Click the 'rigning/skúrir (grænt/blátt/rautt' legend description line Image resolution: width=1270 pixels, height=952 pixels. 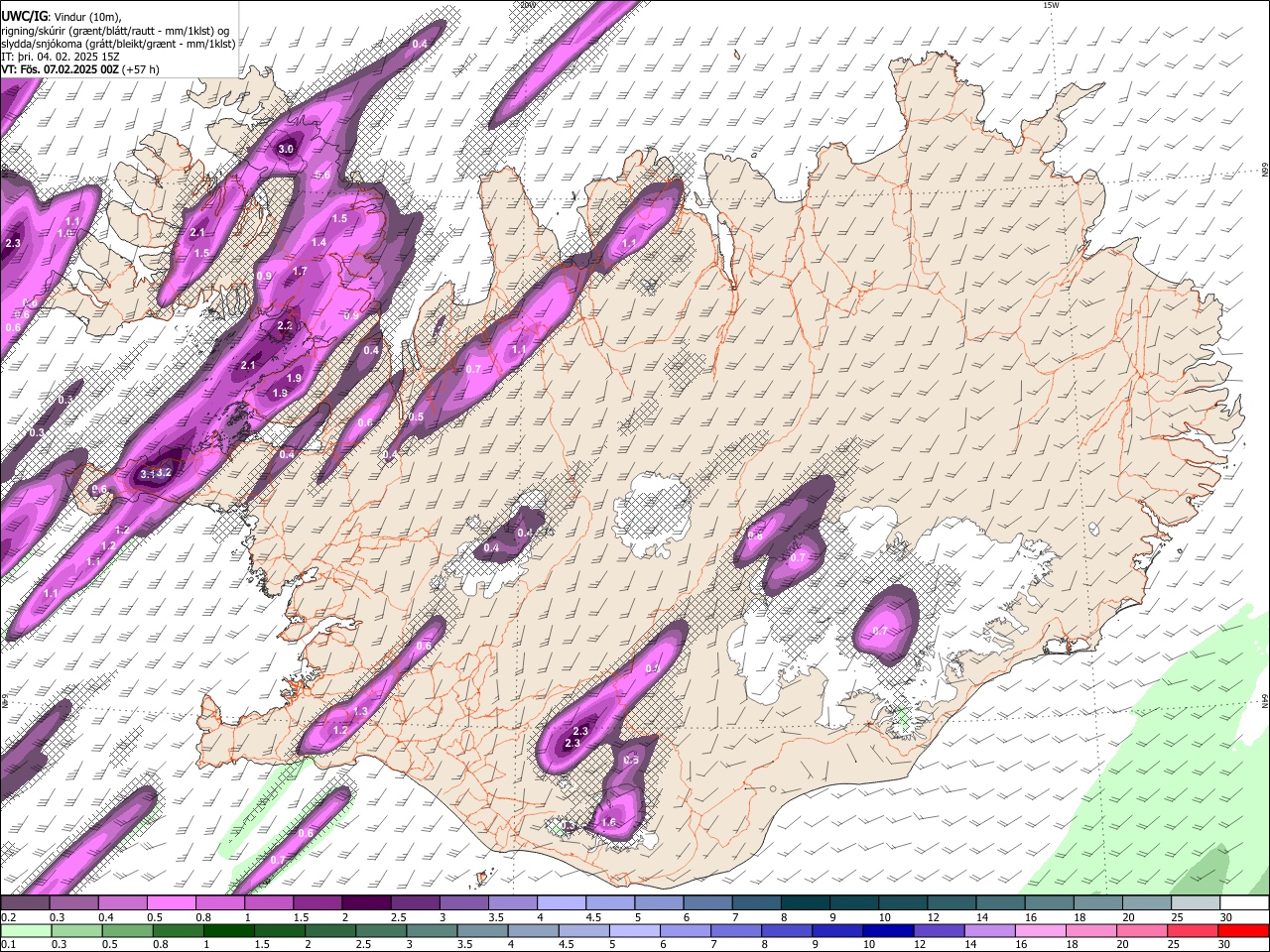pyautogui.click(x=116, y=30)
